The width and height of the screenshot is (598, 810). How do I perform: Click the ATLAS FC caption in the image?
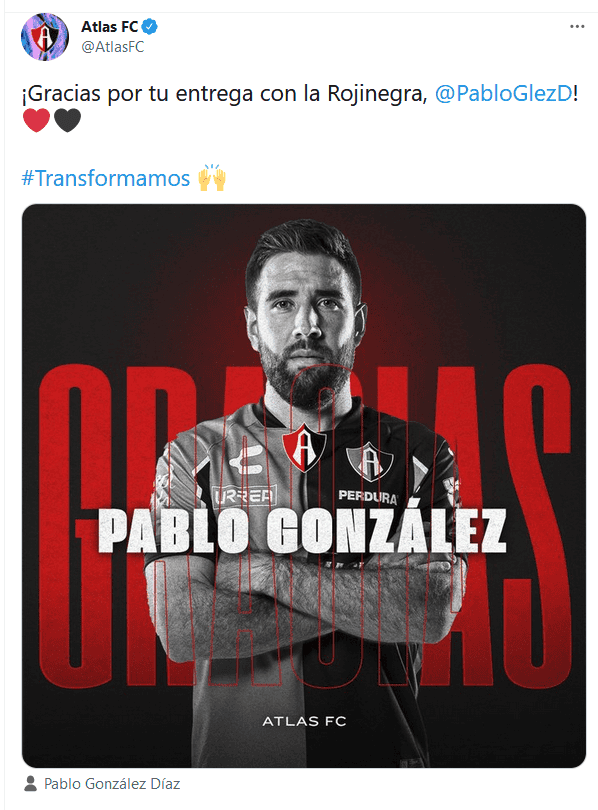(x=304, y=721)
